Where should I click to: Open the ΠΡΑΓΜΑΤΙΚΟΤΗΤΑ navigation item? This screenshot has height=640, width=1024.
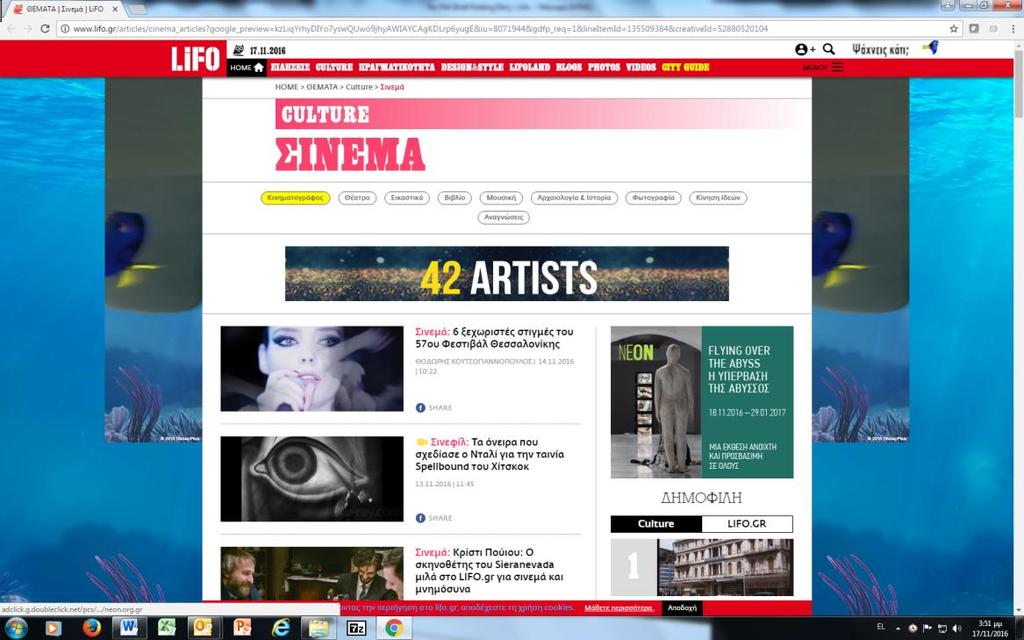tap(396, 67)
